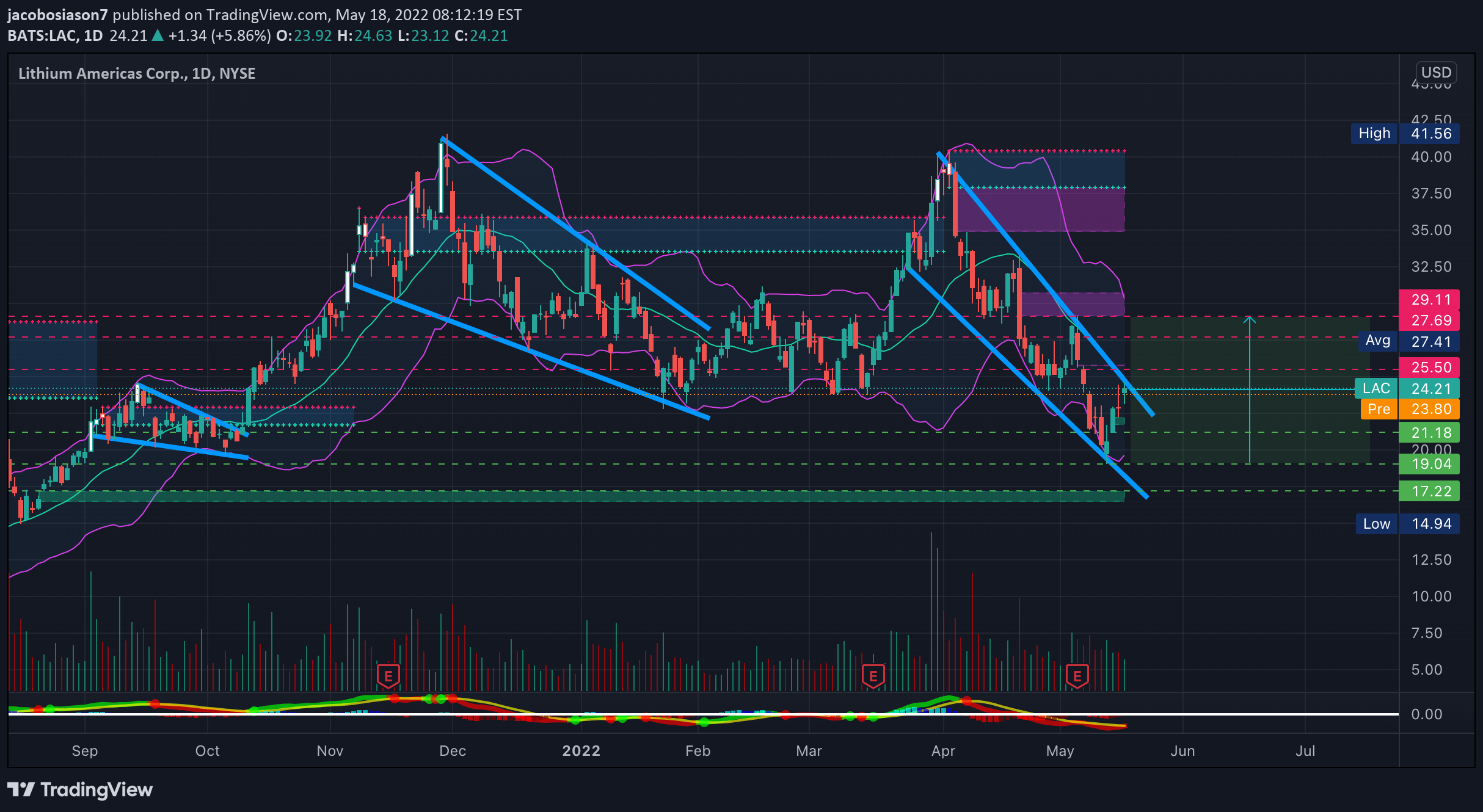Viewport: 1483px width, 812px height.
Task: Click the 17.22 green level label
Action: tap(1429, 491)
